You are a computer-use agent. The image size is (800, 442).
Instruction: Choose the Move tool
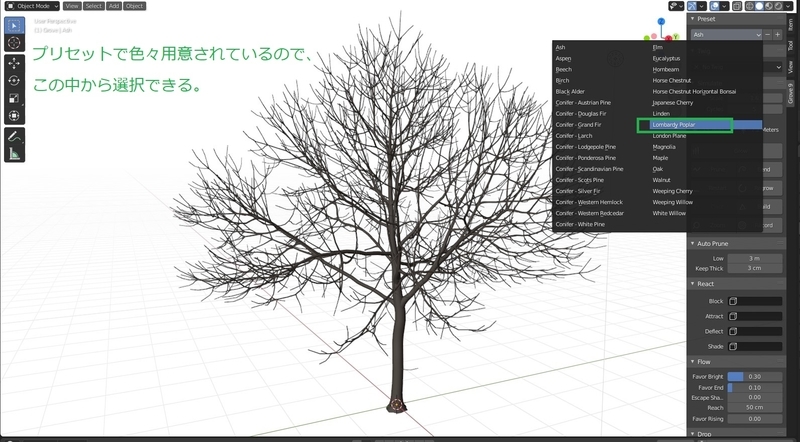(x=14, y=63)
